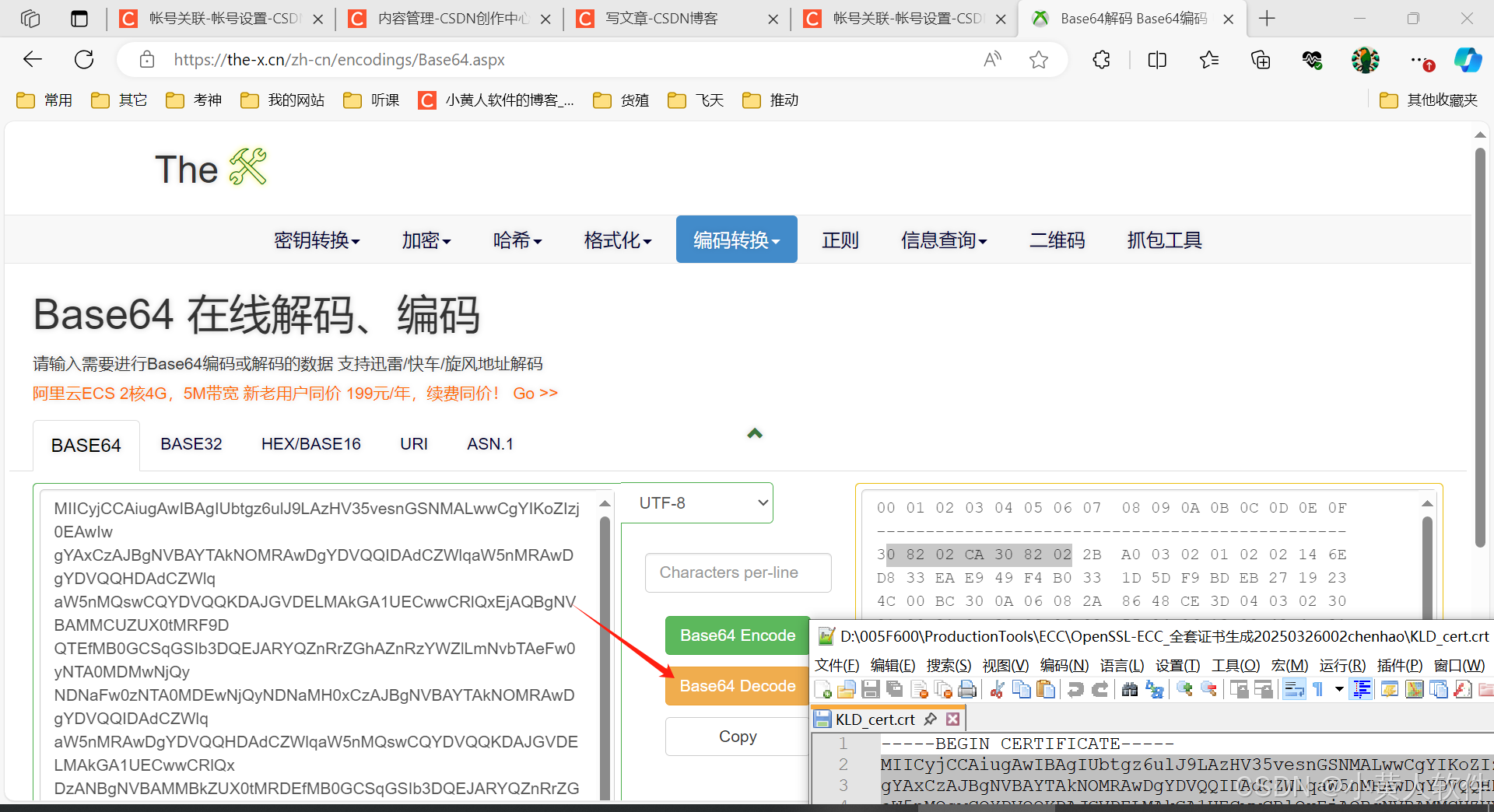
Task: Open Favorites list icon in browser toolbar
Action: (1209, 59)
